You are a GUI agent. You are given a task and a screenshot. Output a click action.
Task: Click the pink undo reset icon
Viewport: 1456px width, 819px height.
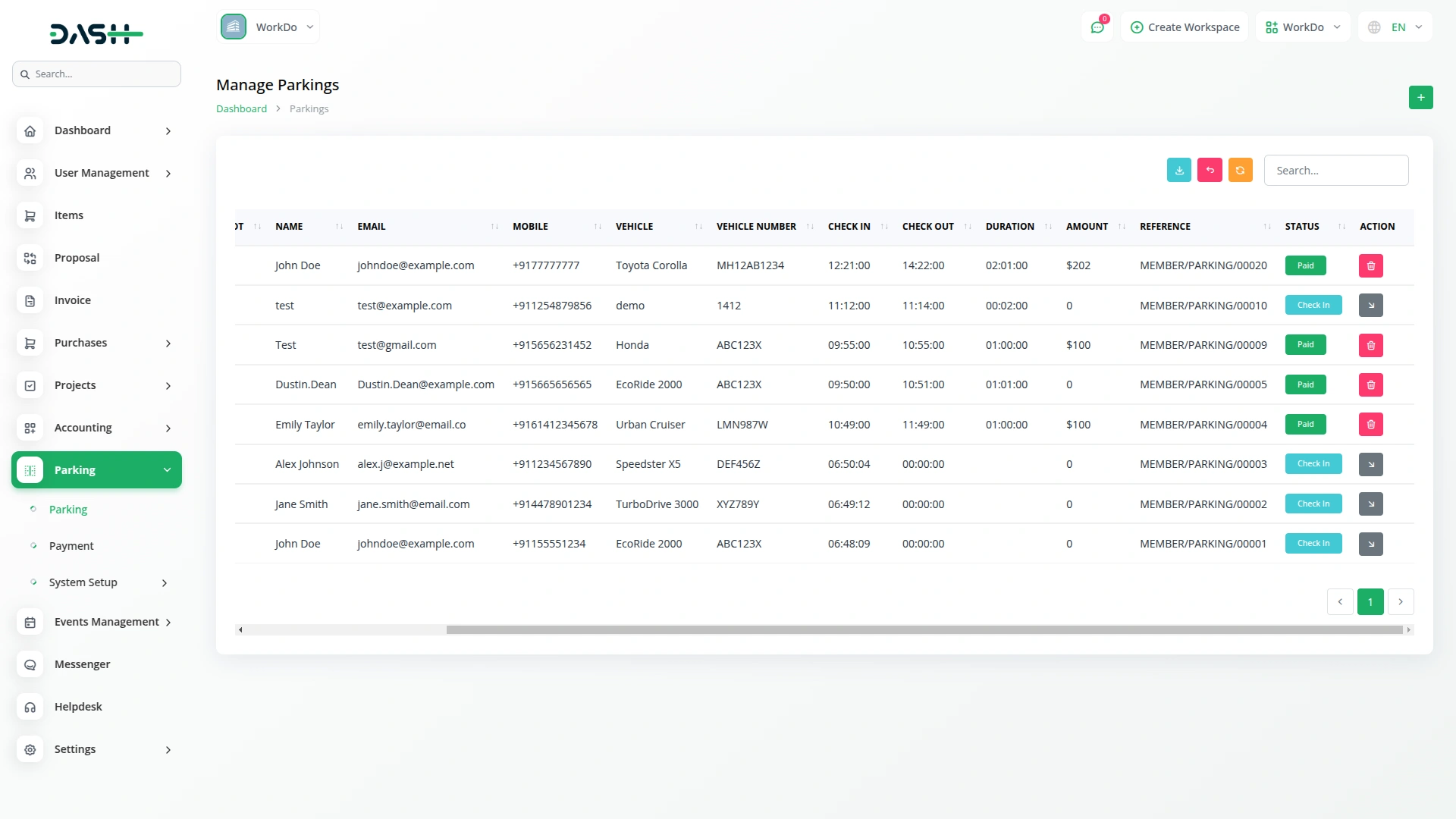coord(1210,171)
